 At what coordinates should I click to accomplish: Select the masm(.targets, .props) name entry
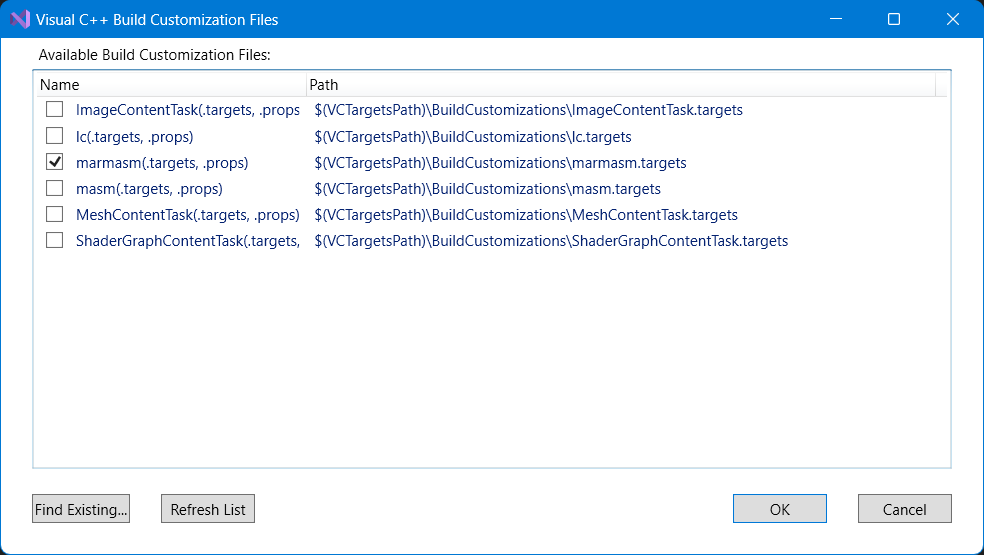149,189
